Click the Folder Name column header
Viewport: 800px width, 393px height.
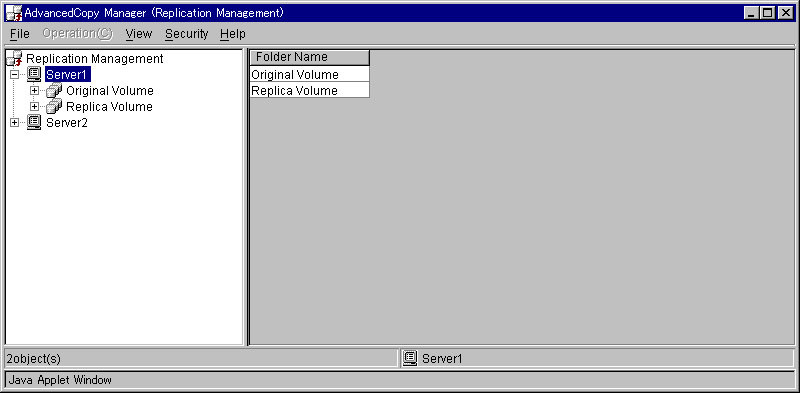click(309, 57)
